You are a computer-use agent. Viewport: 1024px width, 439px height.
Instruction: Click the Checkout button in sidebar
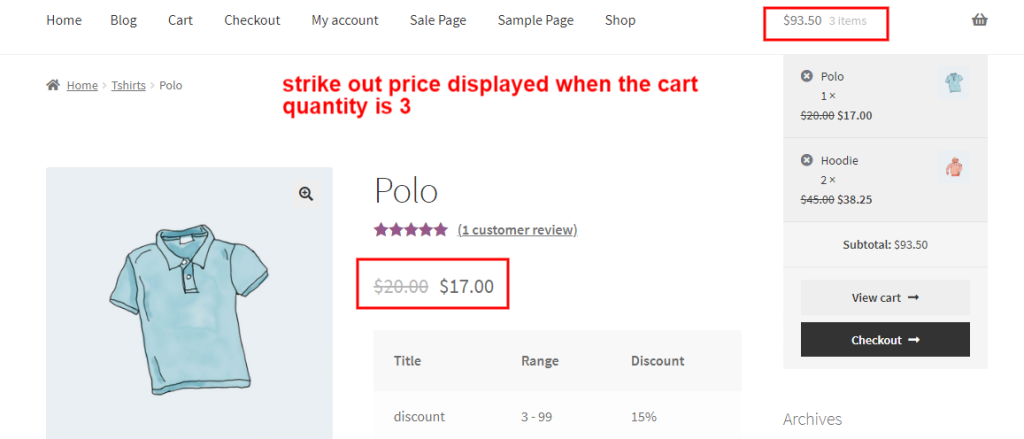click(x=884, y=340)
